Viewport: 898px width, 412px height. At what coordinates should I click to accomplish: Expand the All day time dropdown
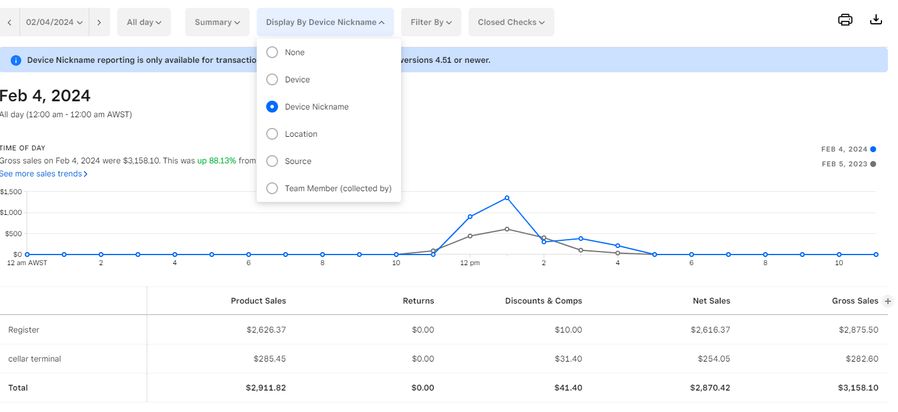click(144, 22)
